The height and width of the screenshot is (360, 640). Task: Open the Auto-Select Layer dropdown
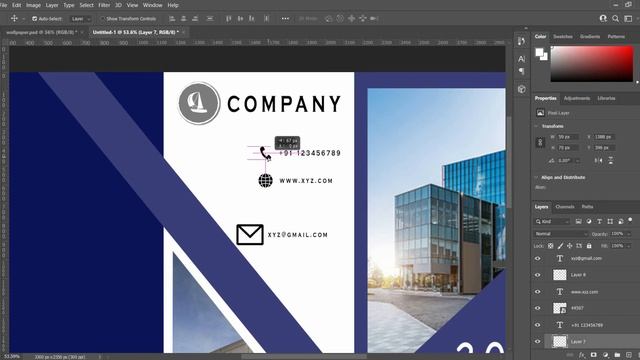point(80,19)
